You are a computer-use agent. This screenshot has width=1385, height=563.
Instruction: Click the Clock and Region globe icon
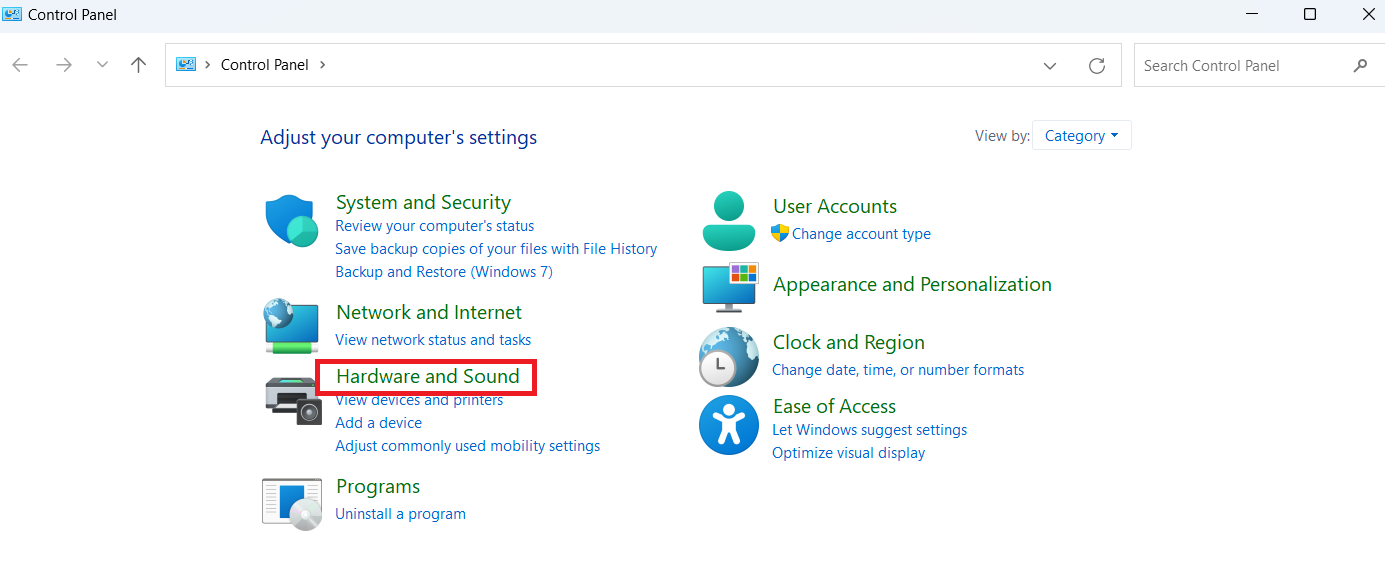728,357
